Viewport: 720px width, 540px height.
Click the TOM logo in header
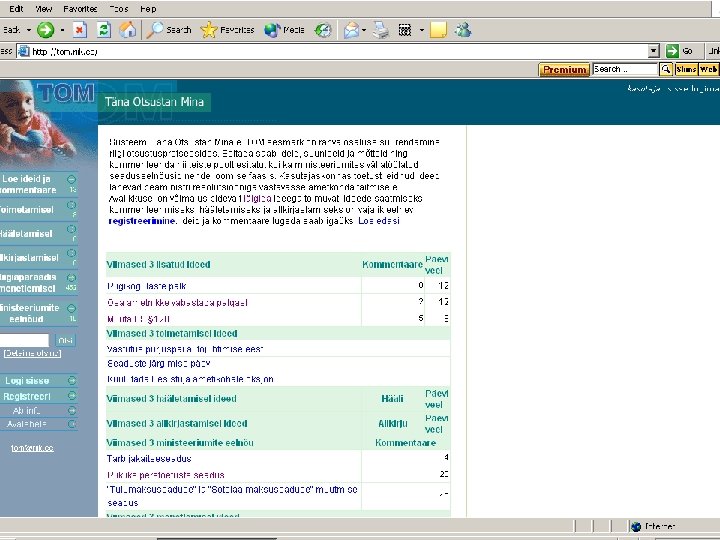coord(66,93)
